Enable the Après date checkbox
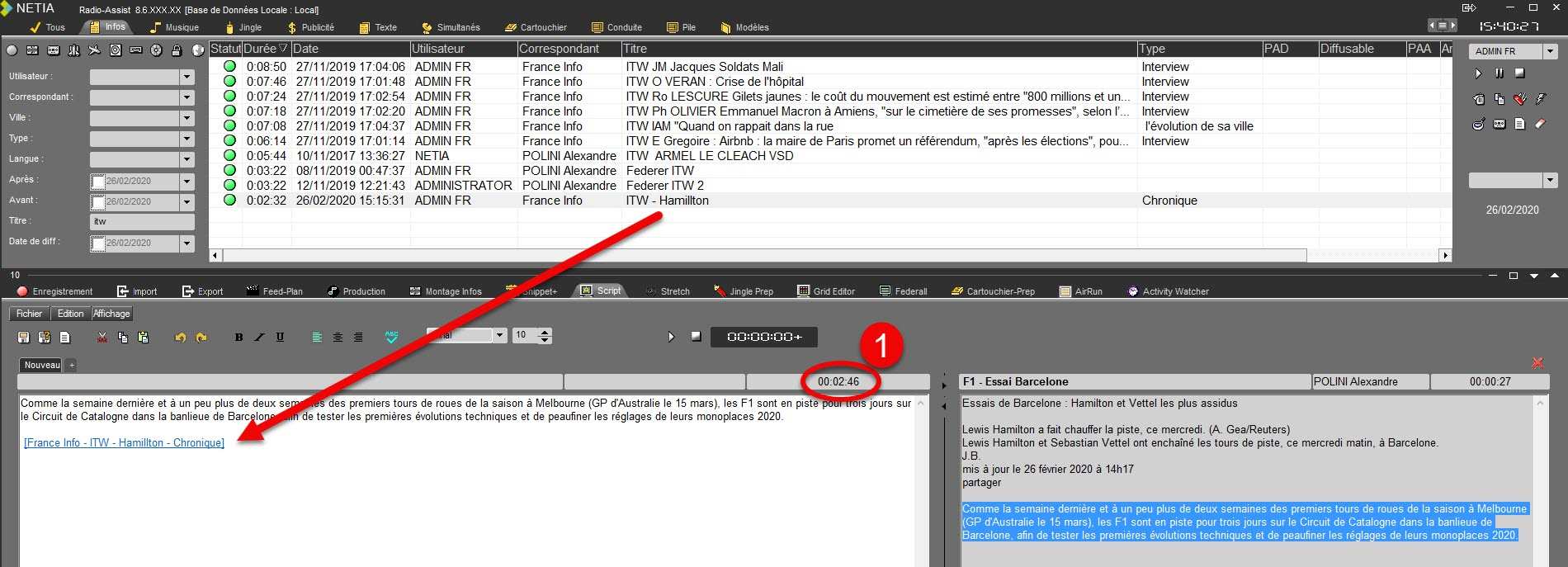This screenshot has height=567, width=1568. [x=98, y=182]
